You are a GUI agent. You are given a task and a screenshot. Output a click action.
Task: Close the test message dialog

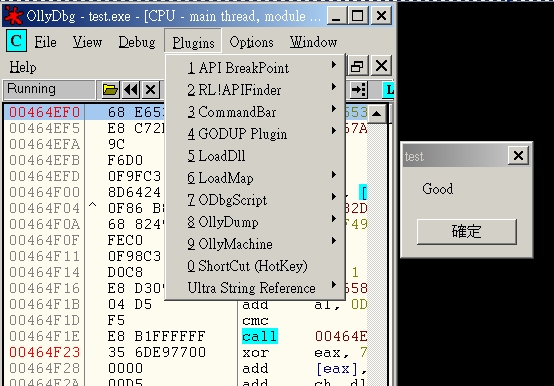click(518, 155)
